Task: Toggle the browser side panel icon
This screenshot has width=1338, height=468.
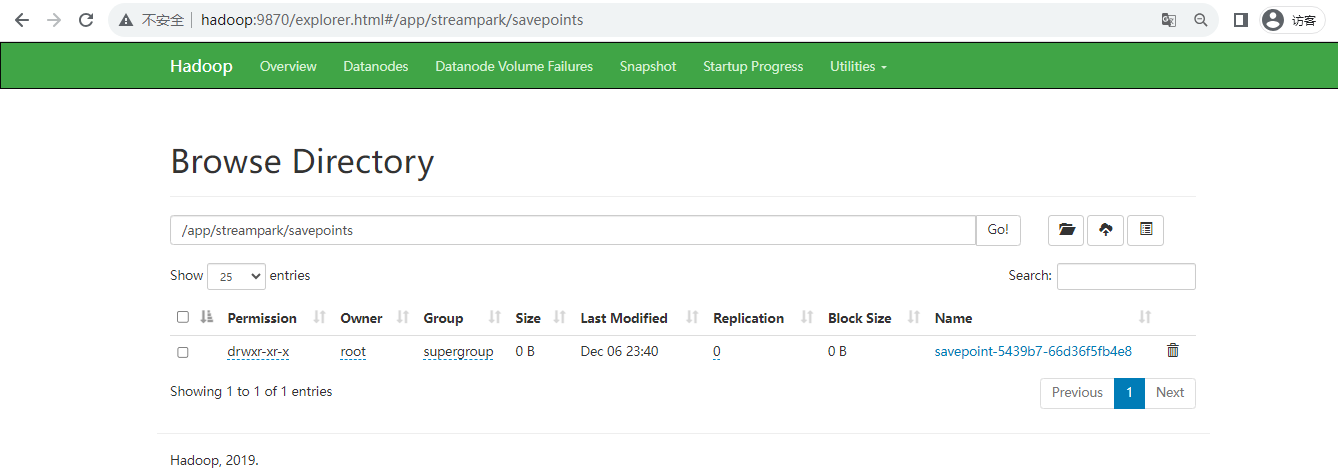Action: [1241, 20]
